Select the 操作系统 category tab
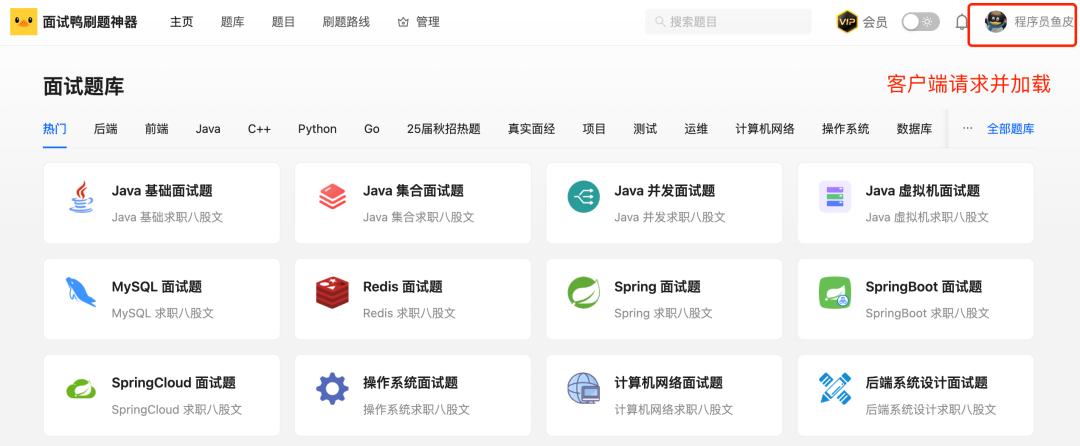1080x446 pixels. [x=846, y=129]
